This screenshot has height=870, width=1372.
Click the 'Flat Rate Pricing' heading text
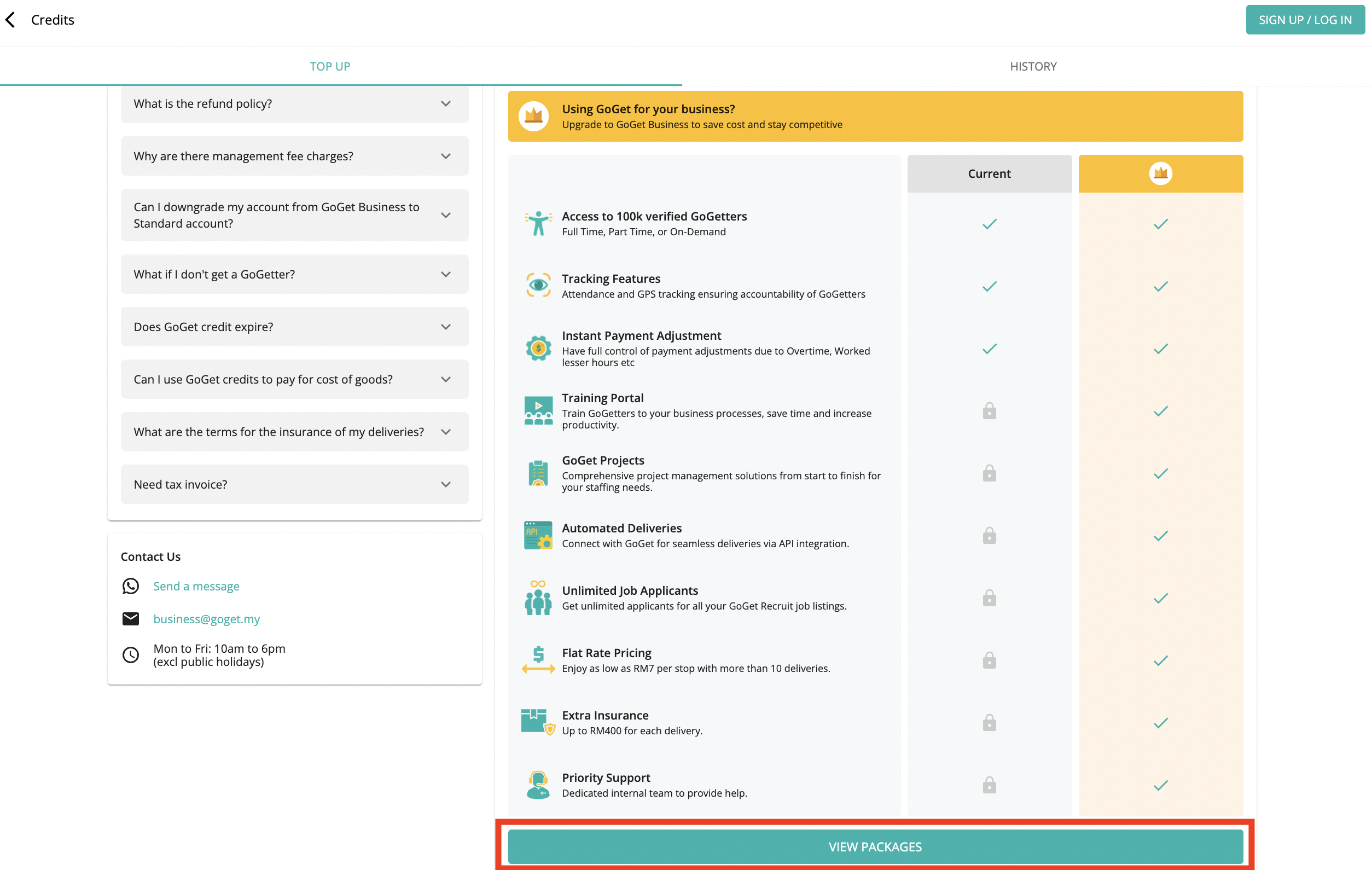(x=606, y=653)
